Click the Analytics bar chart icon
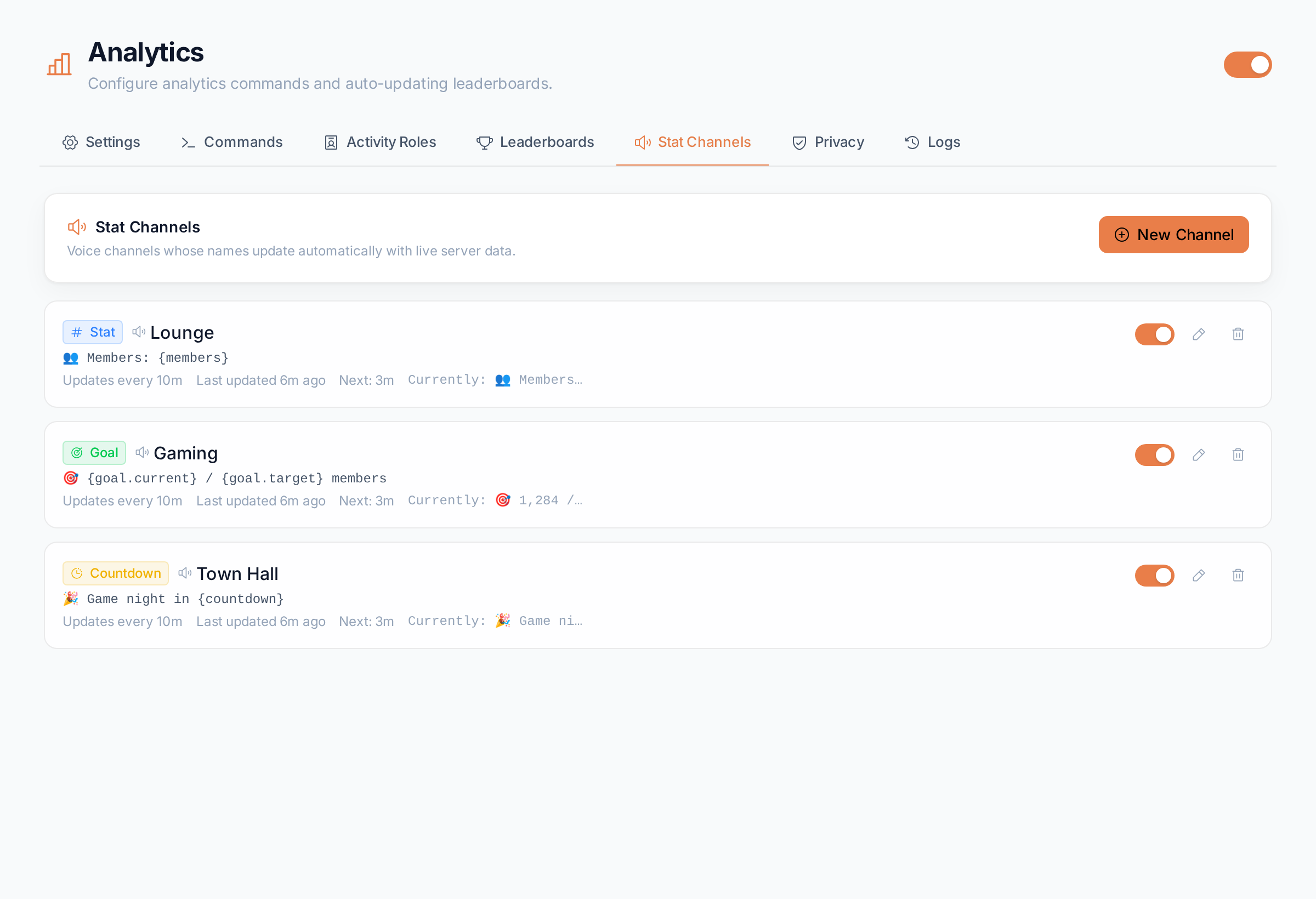This screenshot has width=1316, height=899. coord(59,65)
